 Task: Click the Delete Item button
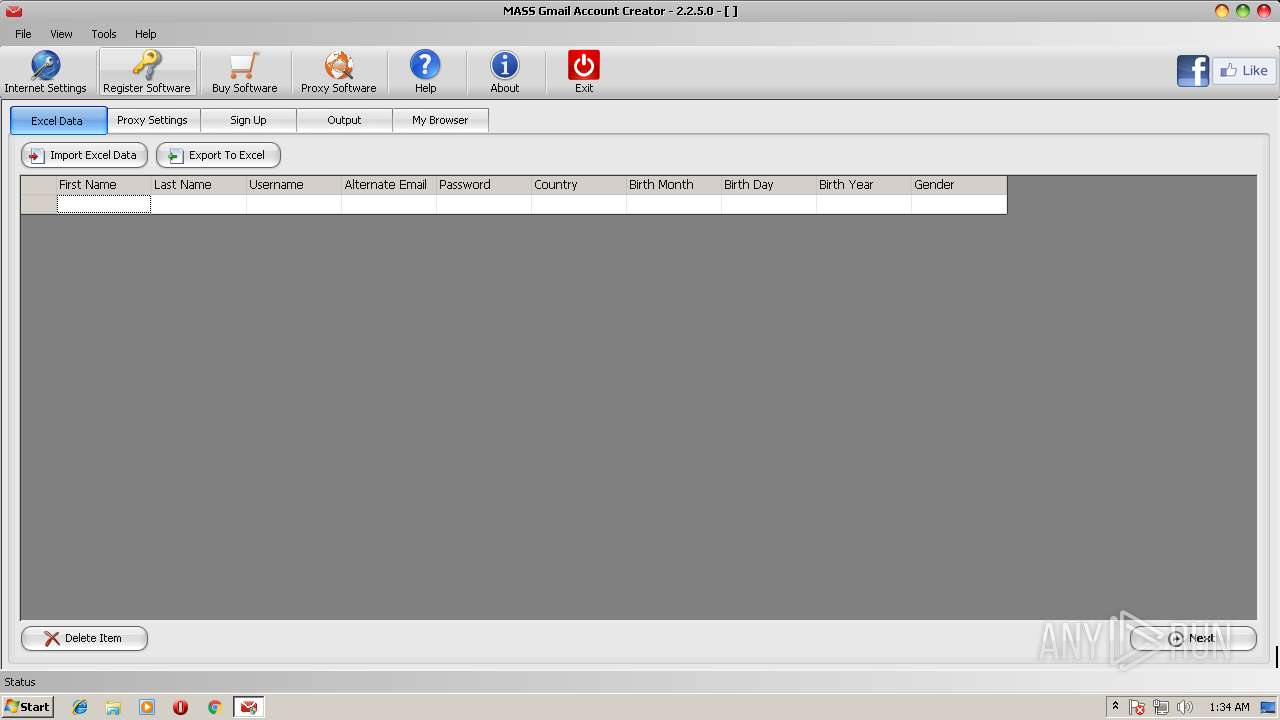point(85,638)
